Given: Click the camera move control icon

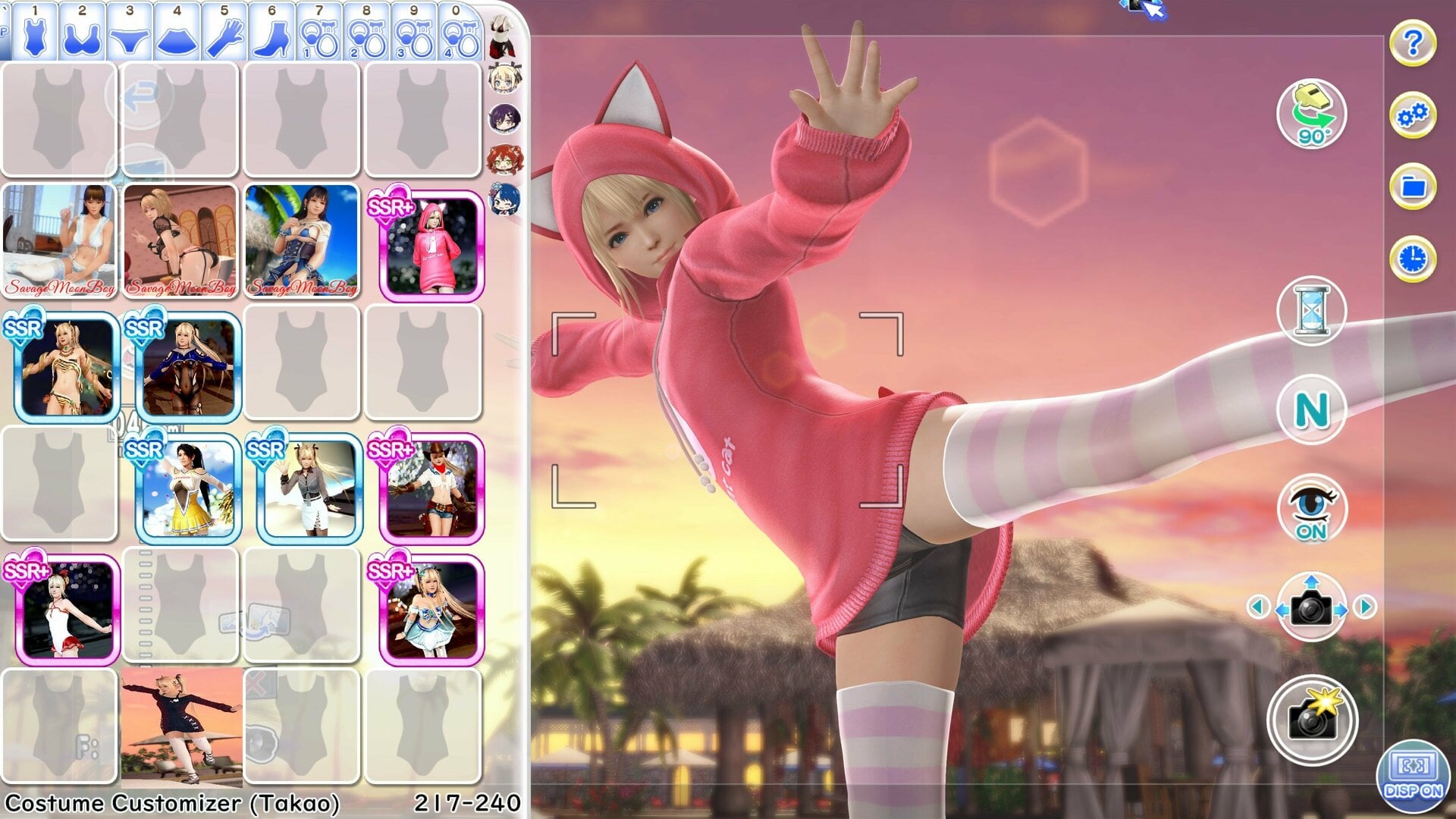Looking at the screenshot, I should pos(1311,607).
